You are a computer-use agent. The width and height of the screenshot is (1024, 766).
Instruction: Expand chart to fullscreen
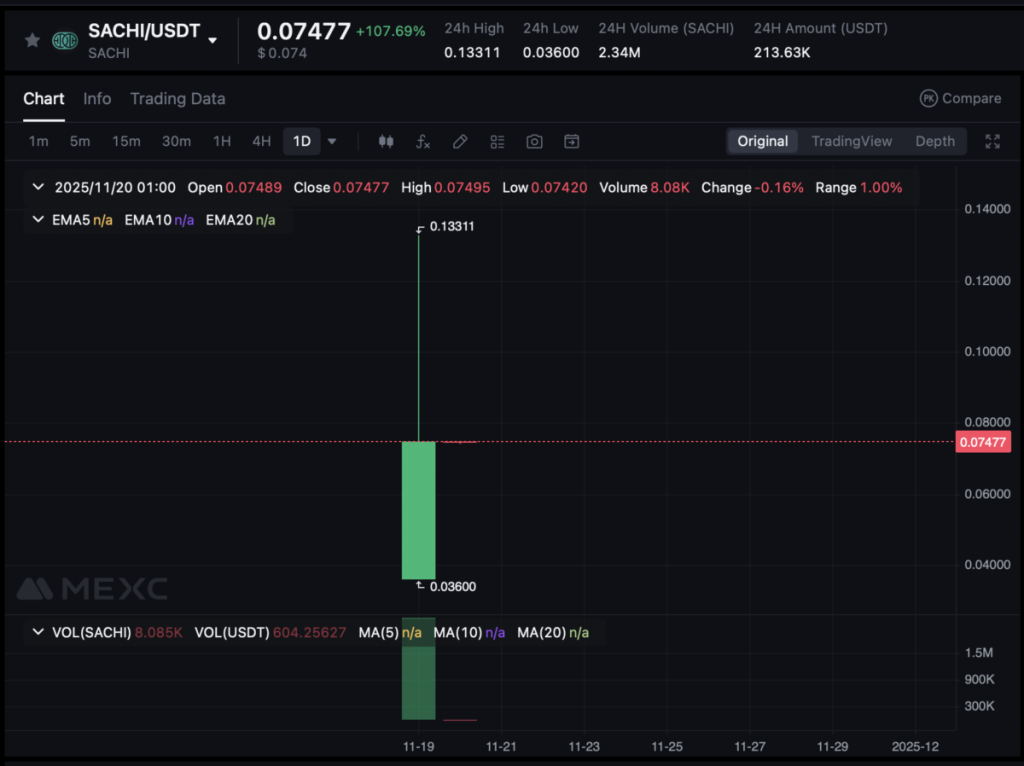992,142
